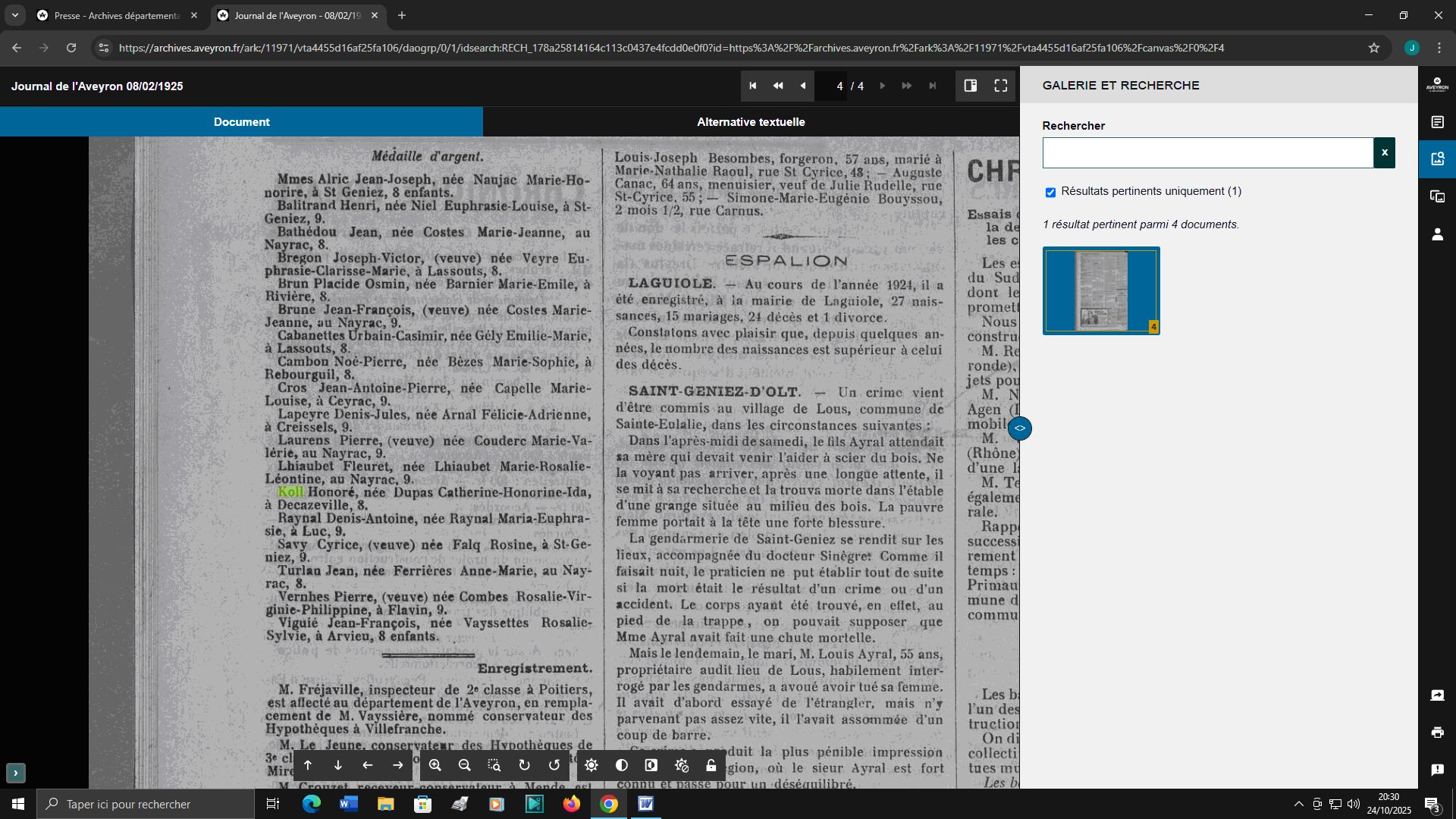Rotate the page clockwise

click(524, 765)
